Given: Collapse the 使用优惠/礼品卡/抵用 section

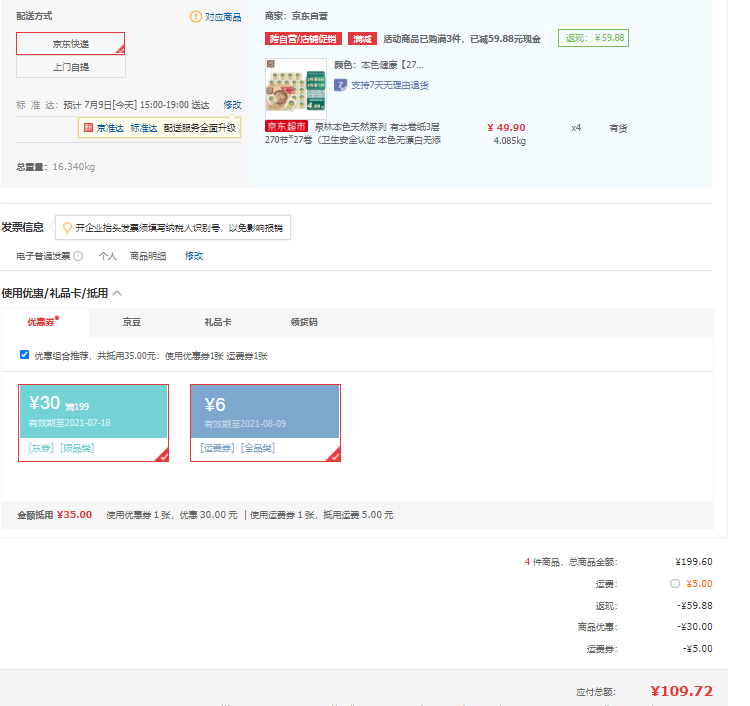Looking at the screenshot, I should 117,293.
